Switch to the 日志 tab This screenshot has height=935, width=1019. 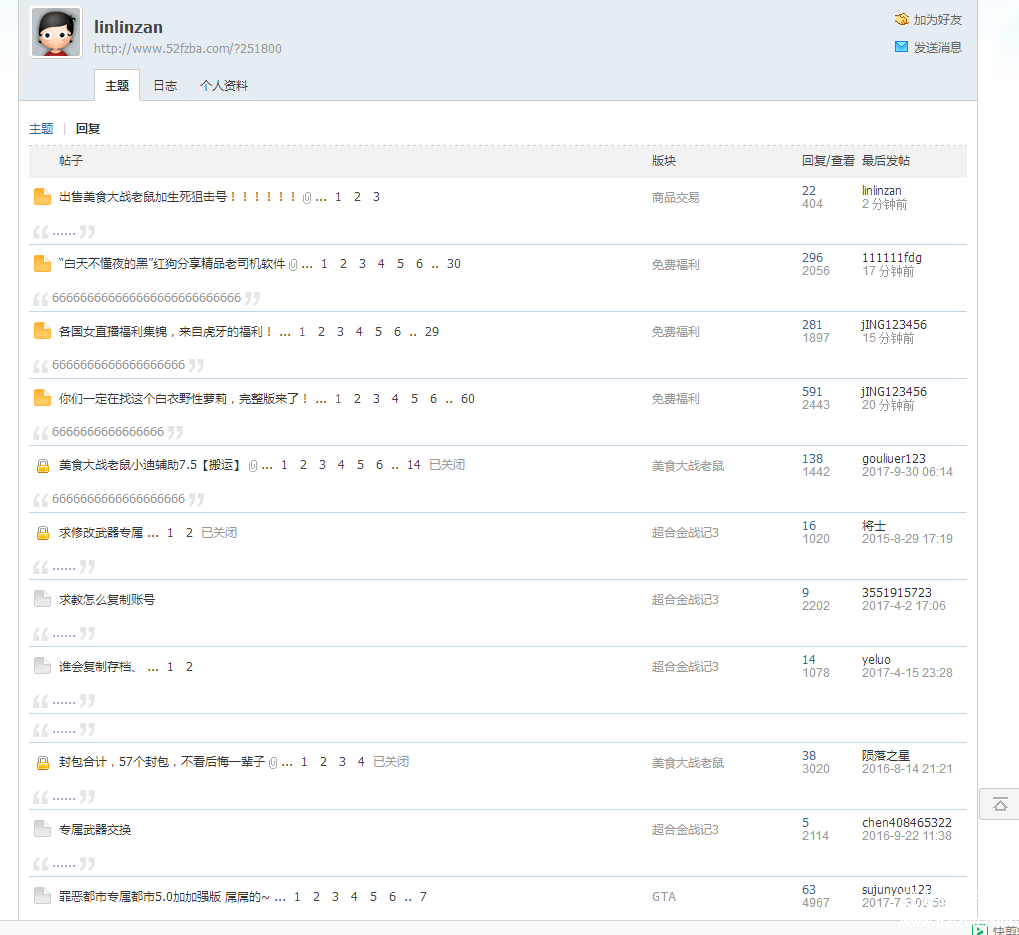pyautogui.click(x=165, y=86)
